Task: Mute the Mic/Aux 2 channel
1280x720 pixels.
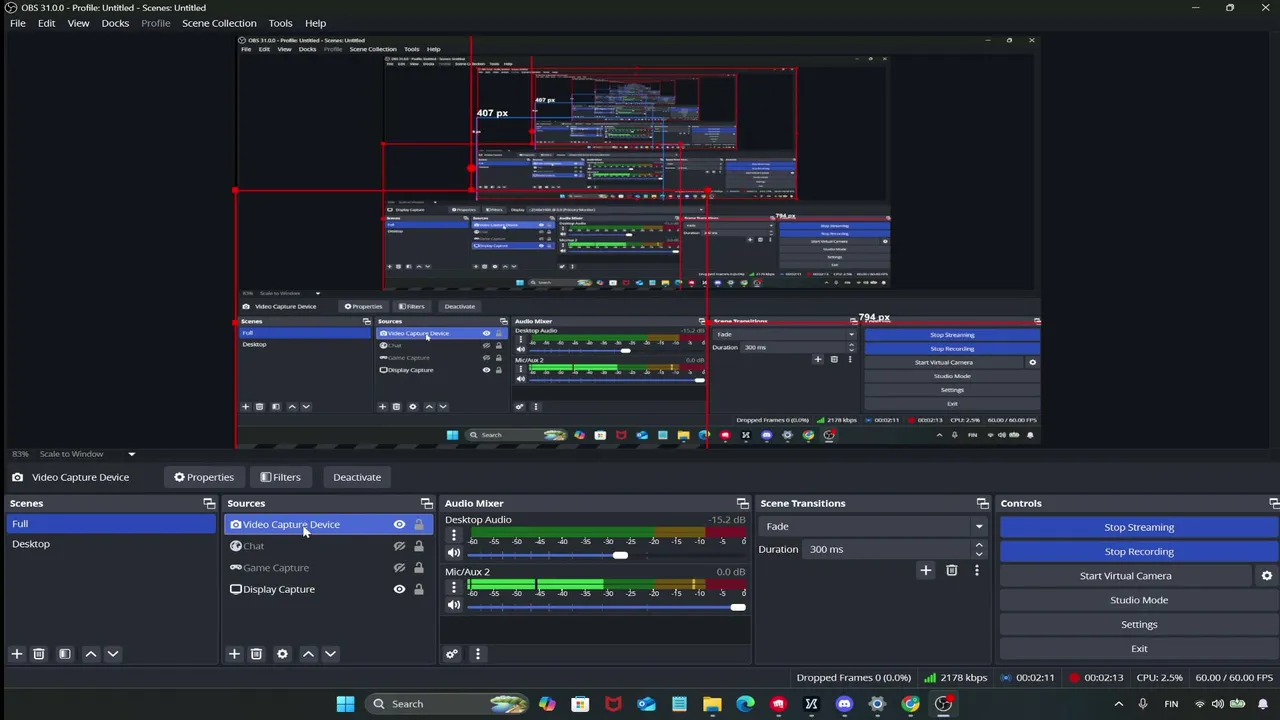Action: click(454, 606)
